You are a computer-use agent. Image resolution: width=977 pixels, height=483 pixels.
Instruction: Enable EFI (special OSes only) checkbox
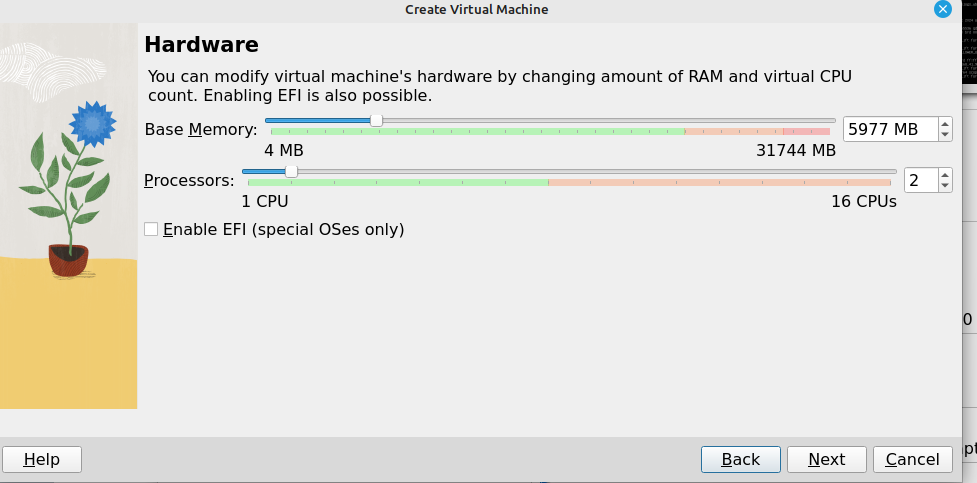tap(151, 229)
